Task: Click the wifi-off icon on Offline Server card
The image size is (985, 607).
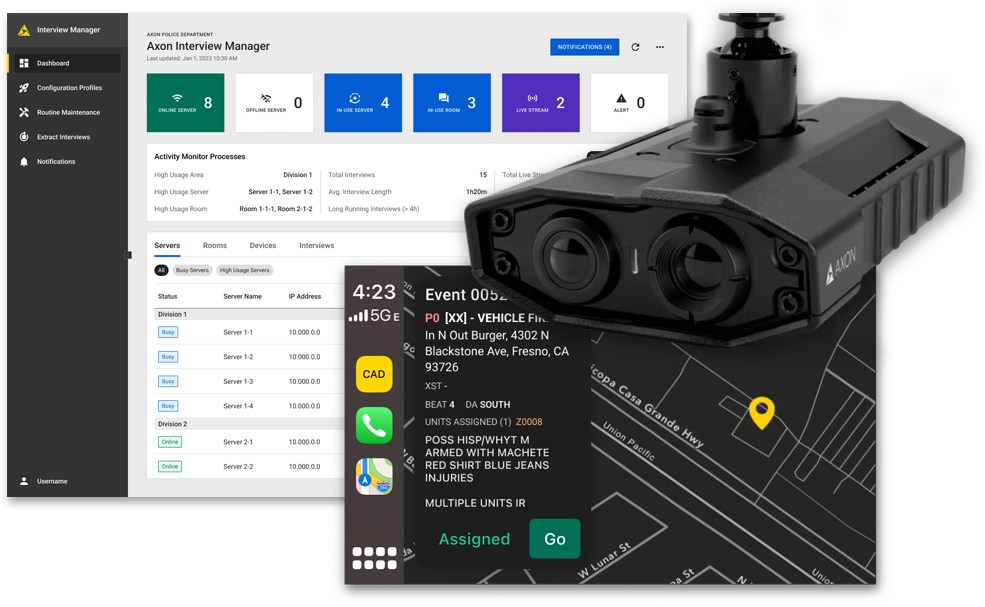Action: point(266,98)
